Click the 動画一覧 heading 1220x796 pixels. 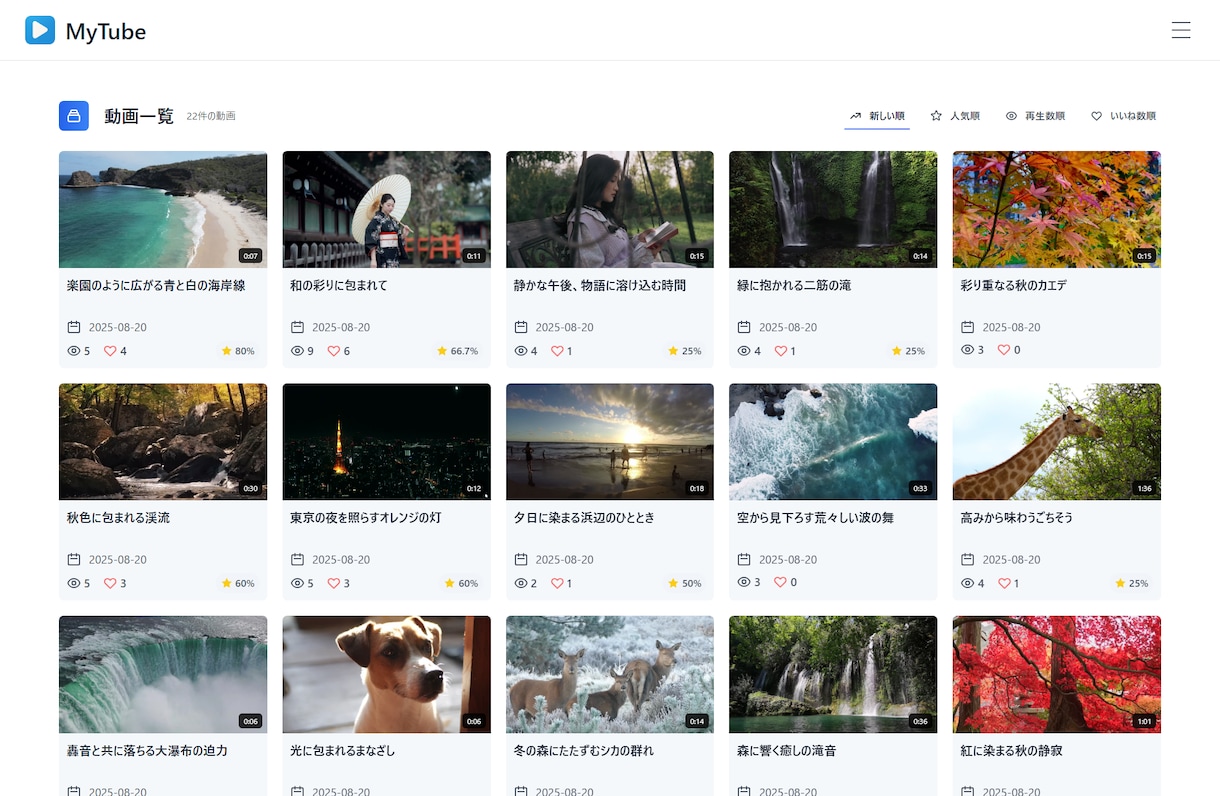(139, 116)
